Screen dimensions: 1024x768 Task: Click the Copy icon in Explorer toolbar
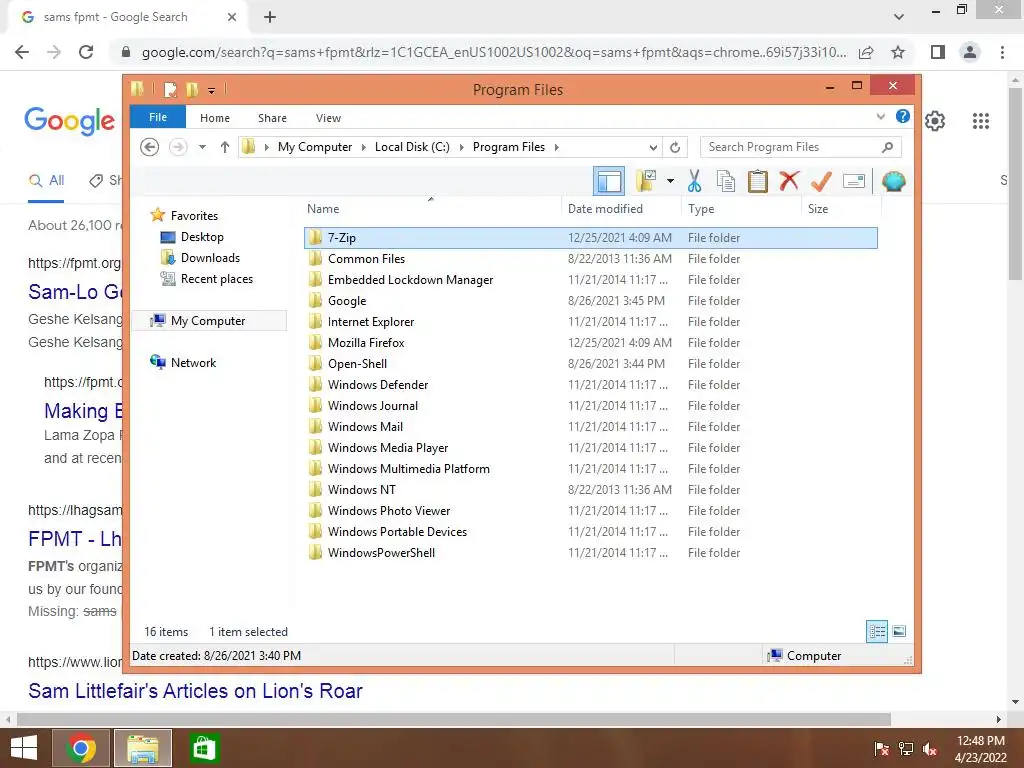726,181
